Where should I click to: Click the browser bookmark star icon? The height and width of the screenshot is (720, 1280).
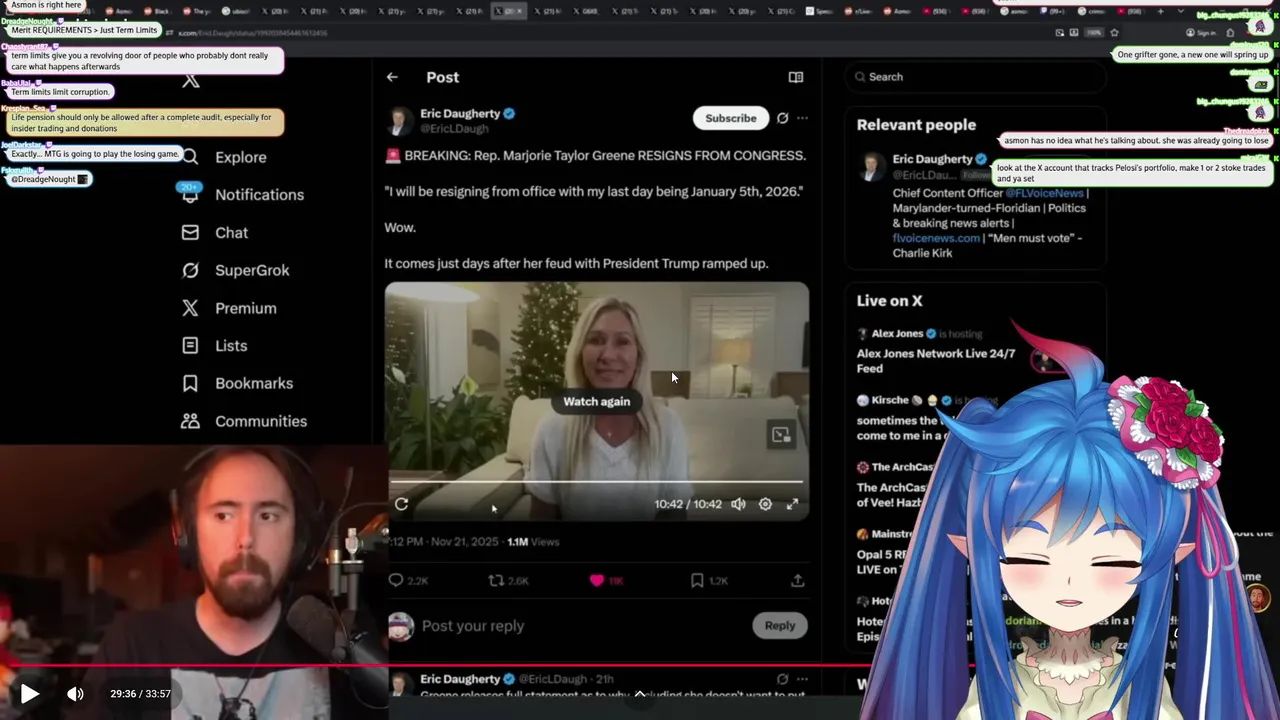(x=1114, y=33)
